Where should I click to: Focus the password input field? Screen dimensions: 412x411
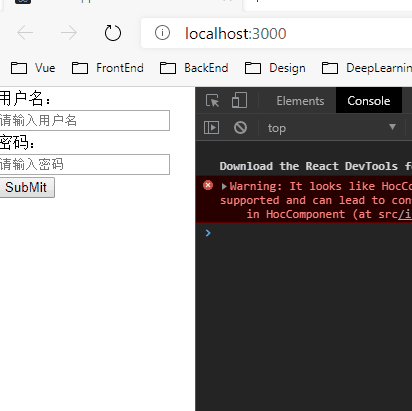point(84,164)
